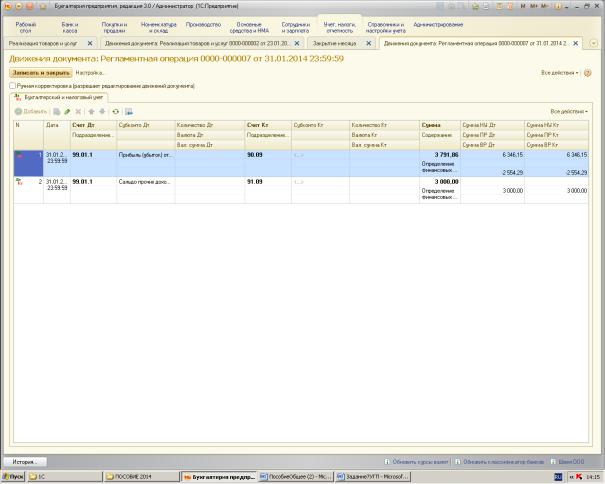Image resolution: width=605 pixels, height=484 pixels.
Task: Open the upper Все действия dropdown
Action: point(559,73)
